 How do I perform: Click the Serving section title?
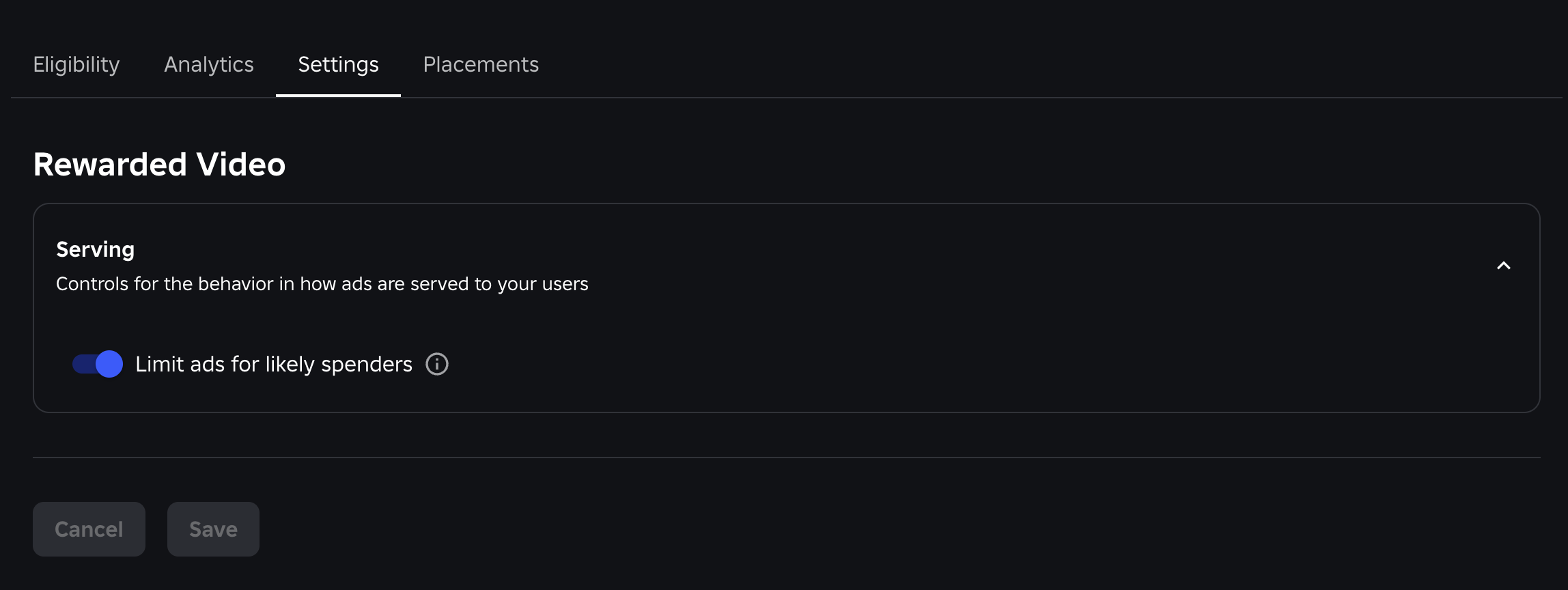click(95, 249)
